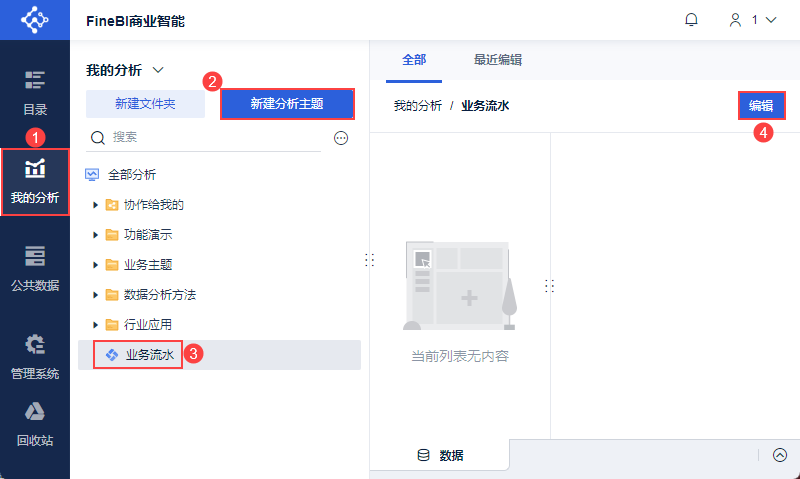This screenshot has height=479, width=800.
Task: Open the 目录 directory sidebar icon
Action: [35, 93]
